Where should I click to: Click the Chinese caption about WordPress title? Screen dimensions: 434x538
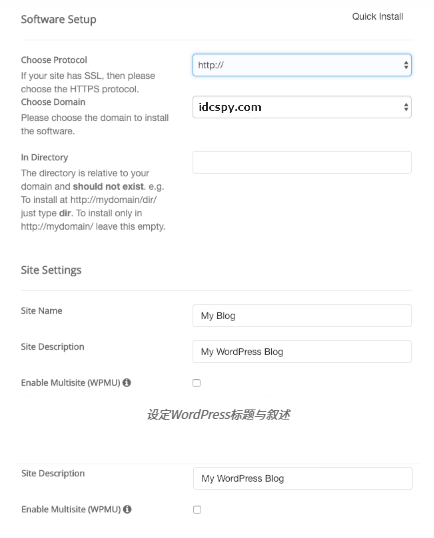click(219, 415)
